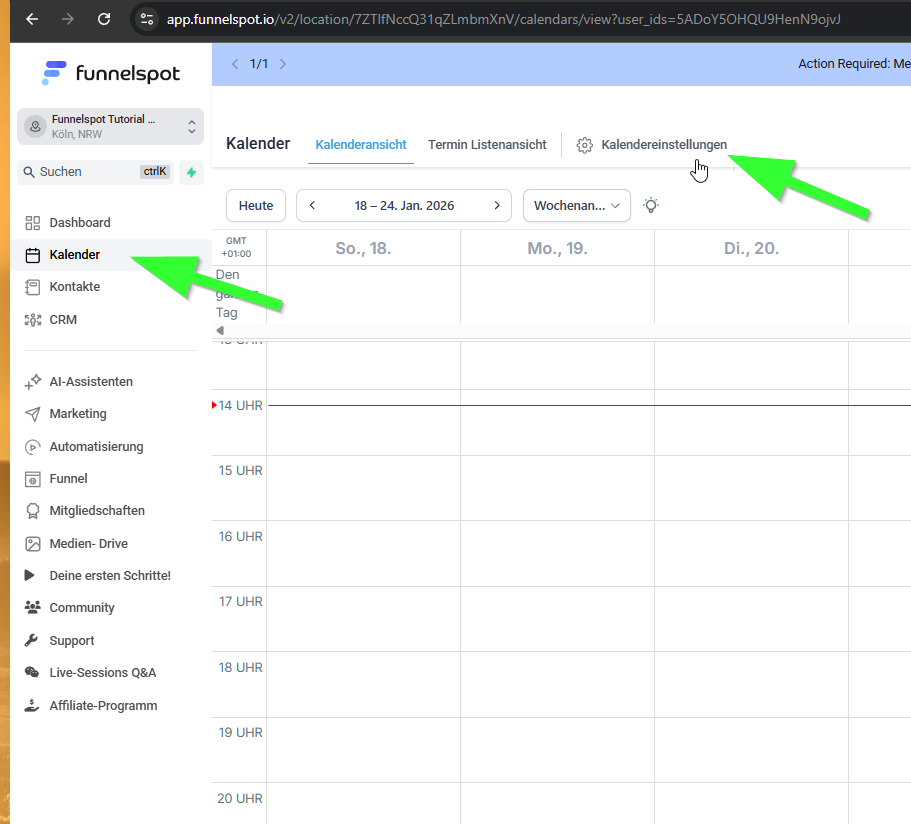The image size is (911, 824).
Task: Switch to the Termin Listenansicht tab
Action: (487, 145)
